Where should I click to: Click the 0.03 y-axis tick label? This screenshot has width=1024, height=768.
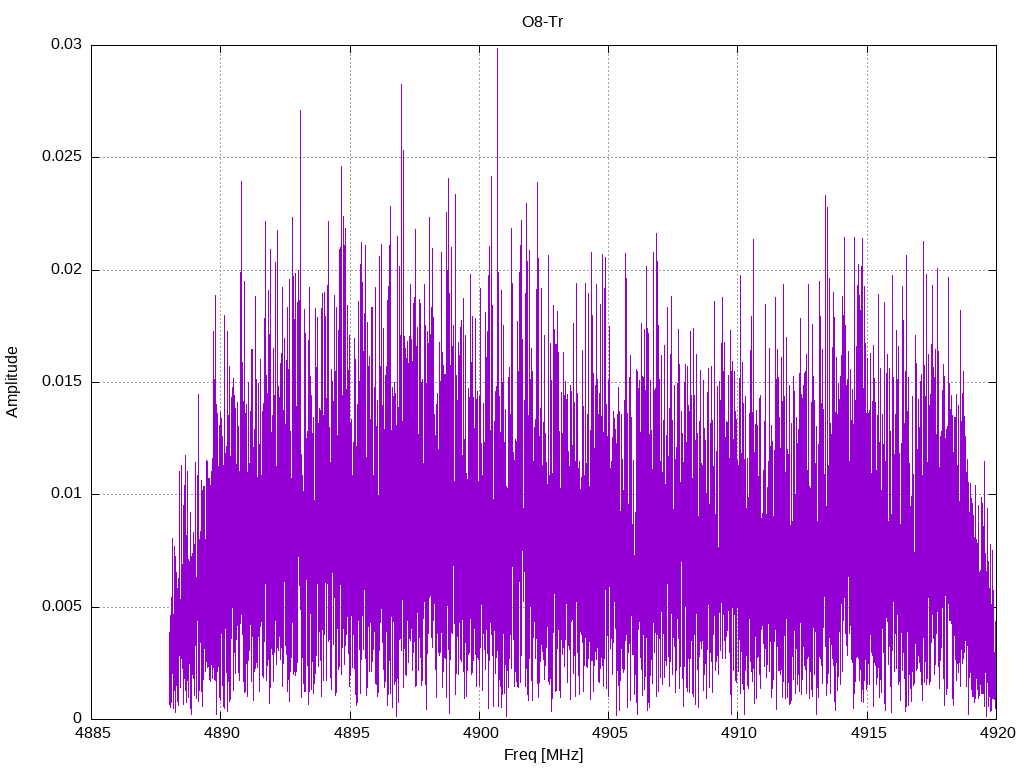[x=67, y=44]
